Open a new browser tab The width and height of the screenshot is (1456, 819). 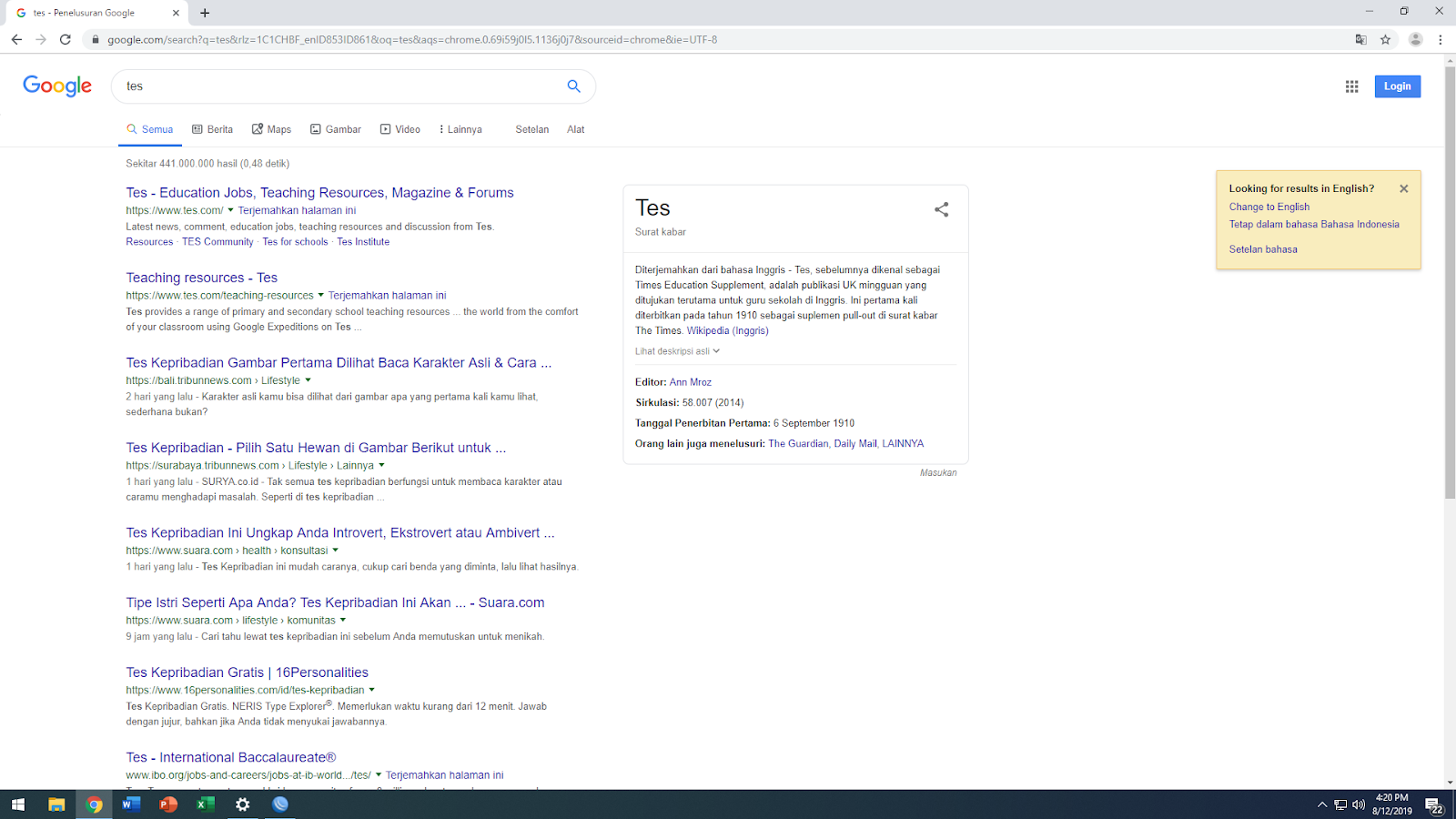[205, 13]
